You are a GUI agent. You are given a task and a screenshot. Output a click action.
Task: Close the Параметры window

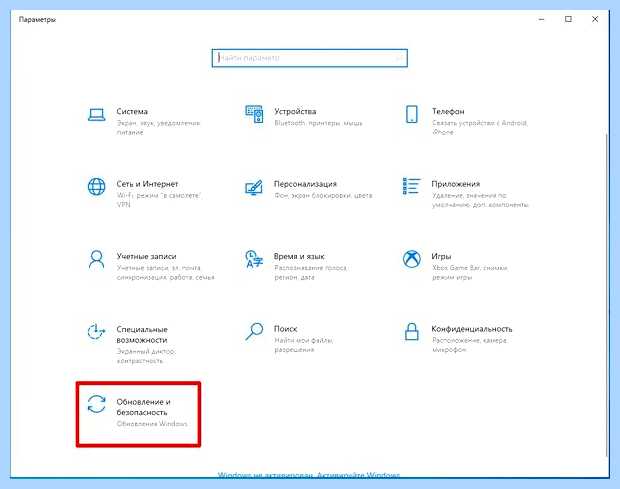[x=595, y=19]
